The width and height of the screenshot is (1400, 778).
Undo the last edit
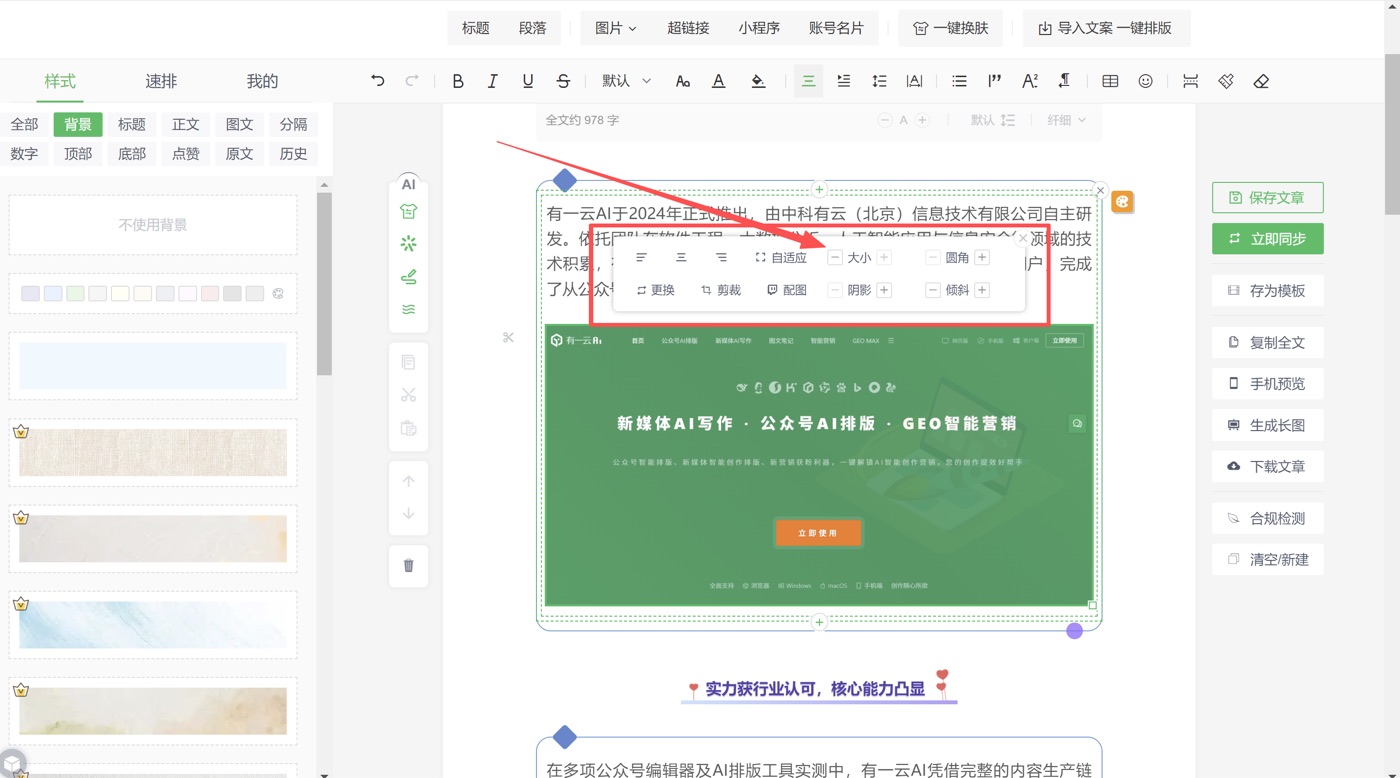click(x=377, y=81)
